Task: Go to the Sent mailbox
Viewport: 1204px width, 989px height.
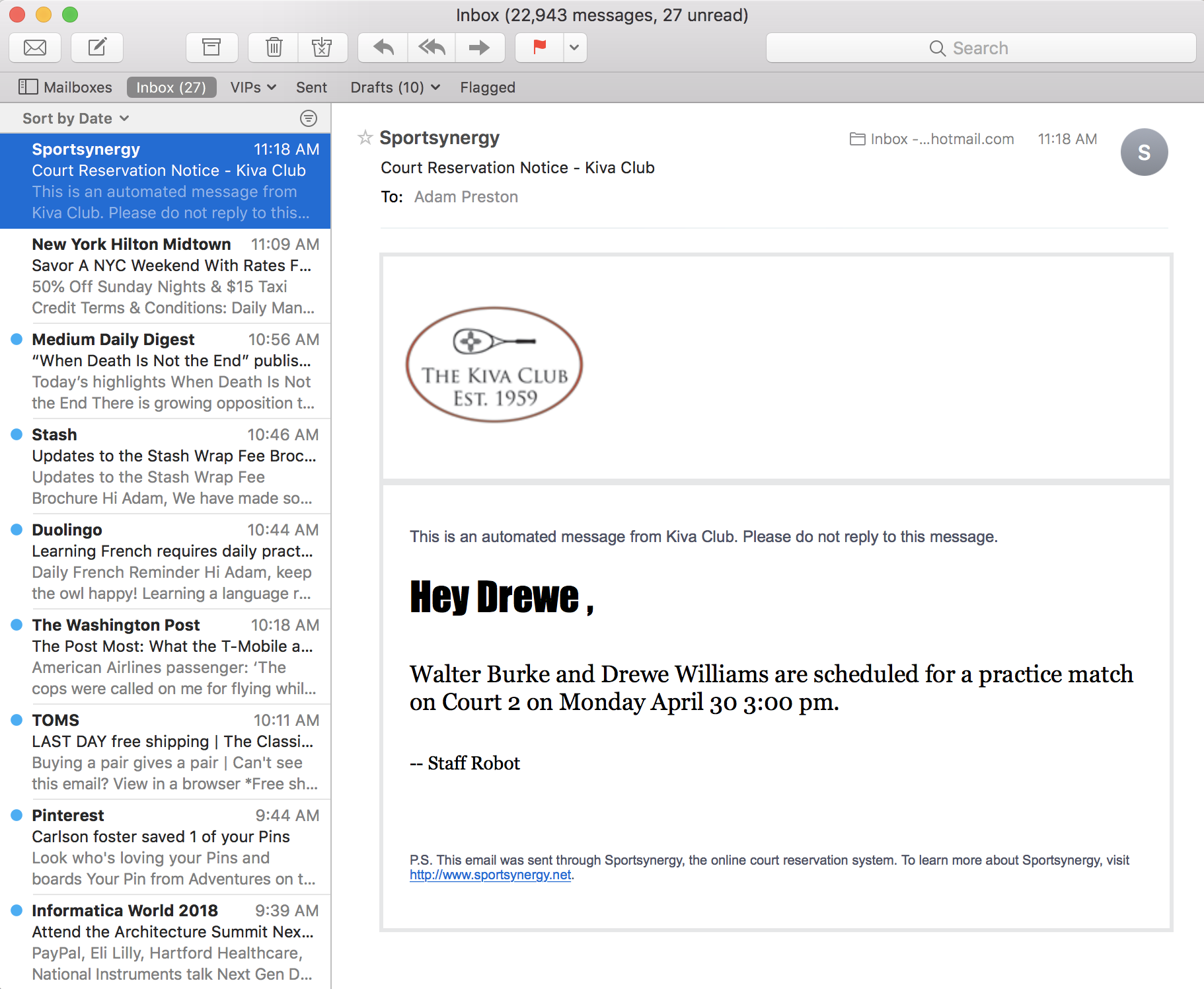Action: point(311,87)
